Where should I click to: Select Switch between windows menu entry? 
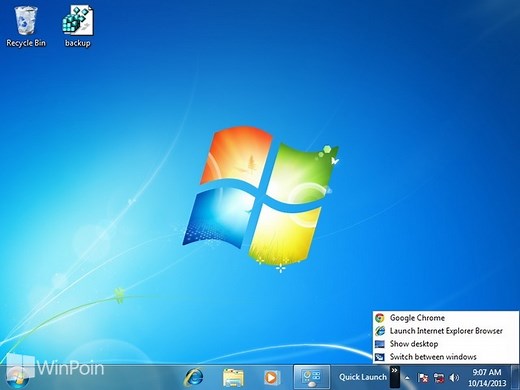(446, 357)
